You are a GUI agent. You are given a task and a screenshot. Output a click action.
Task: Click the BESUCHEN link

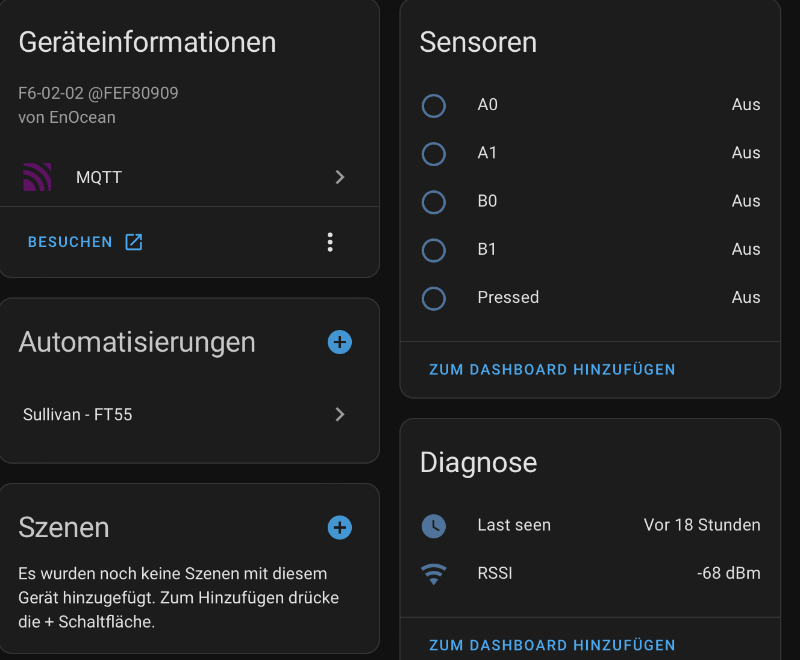pyautogui.click(x=70, y=242)
